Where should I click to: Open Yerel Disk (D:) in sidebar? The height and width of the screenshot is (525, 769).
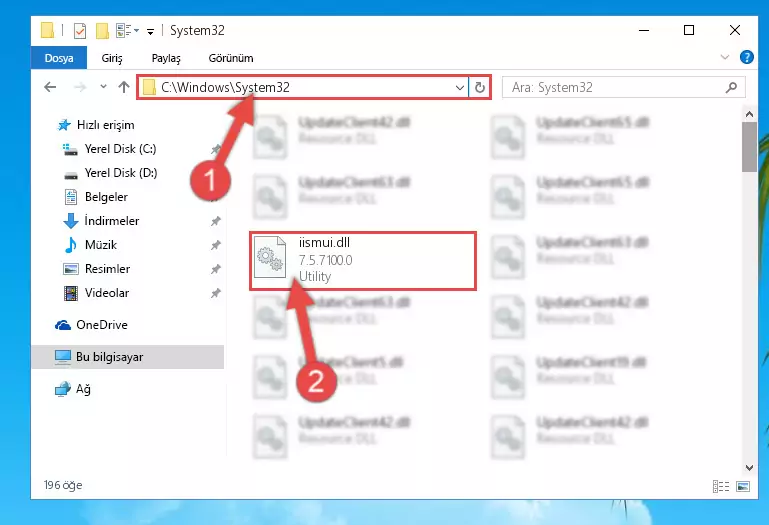[x=121, y=173]
